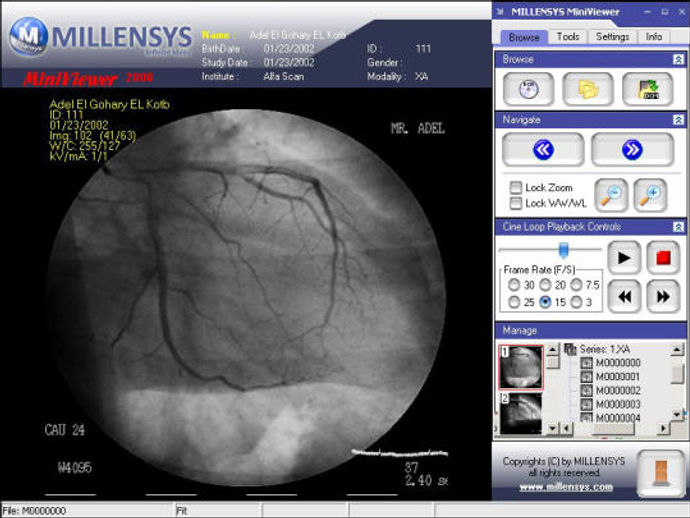Click the image icon beside M0000002
The height and width of the screenshot is (518, 690).
587,391
